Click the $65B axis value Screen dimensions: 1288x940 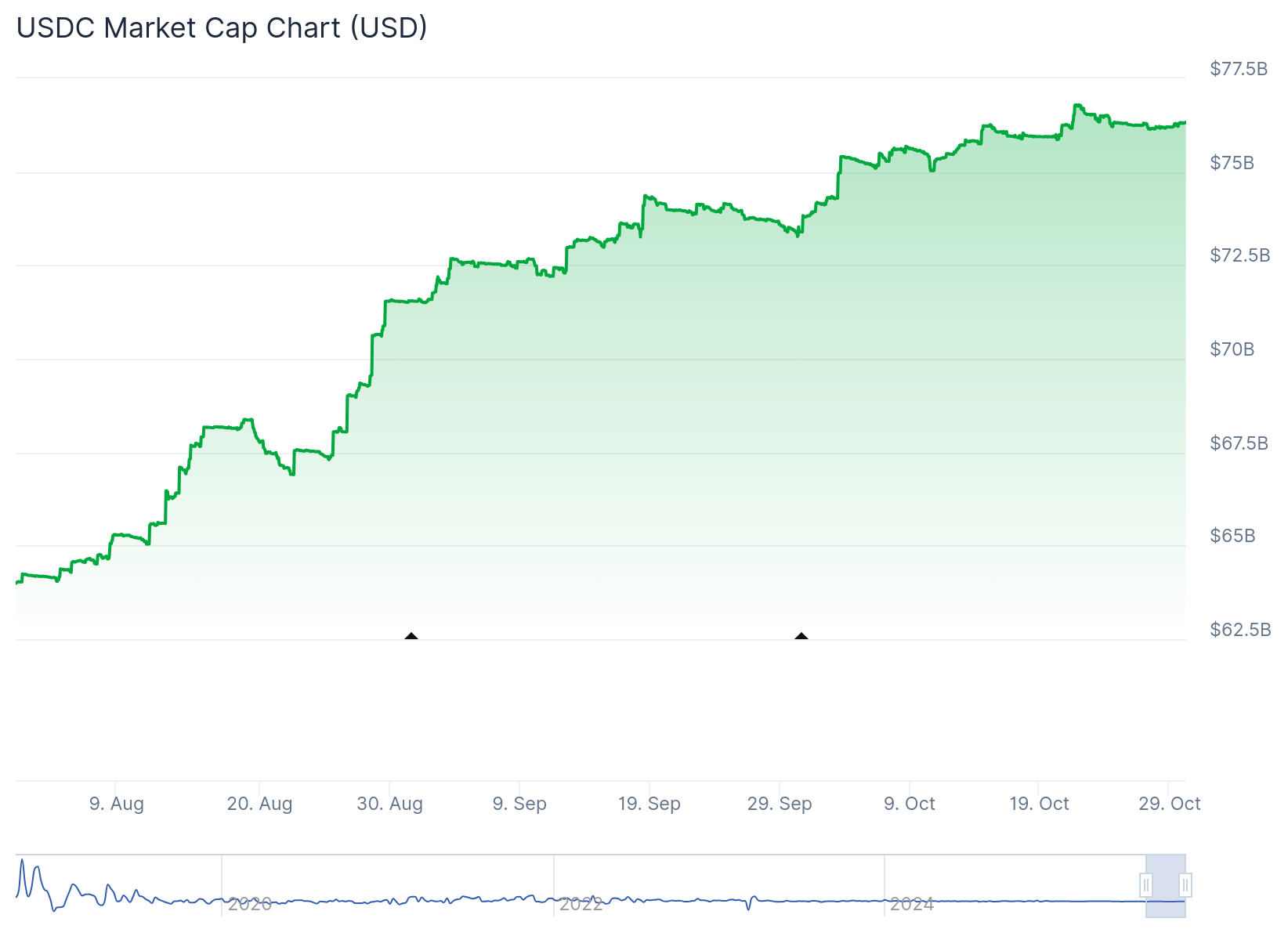1233,536
